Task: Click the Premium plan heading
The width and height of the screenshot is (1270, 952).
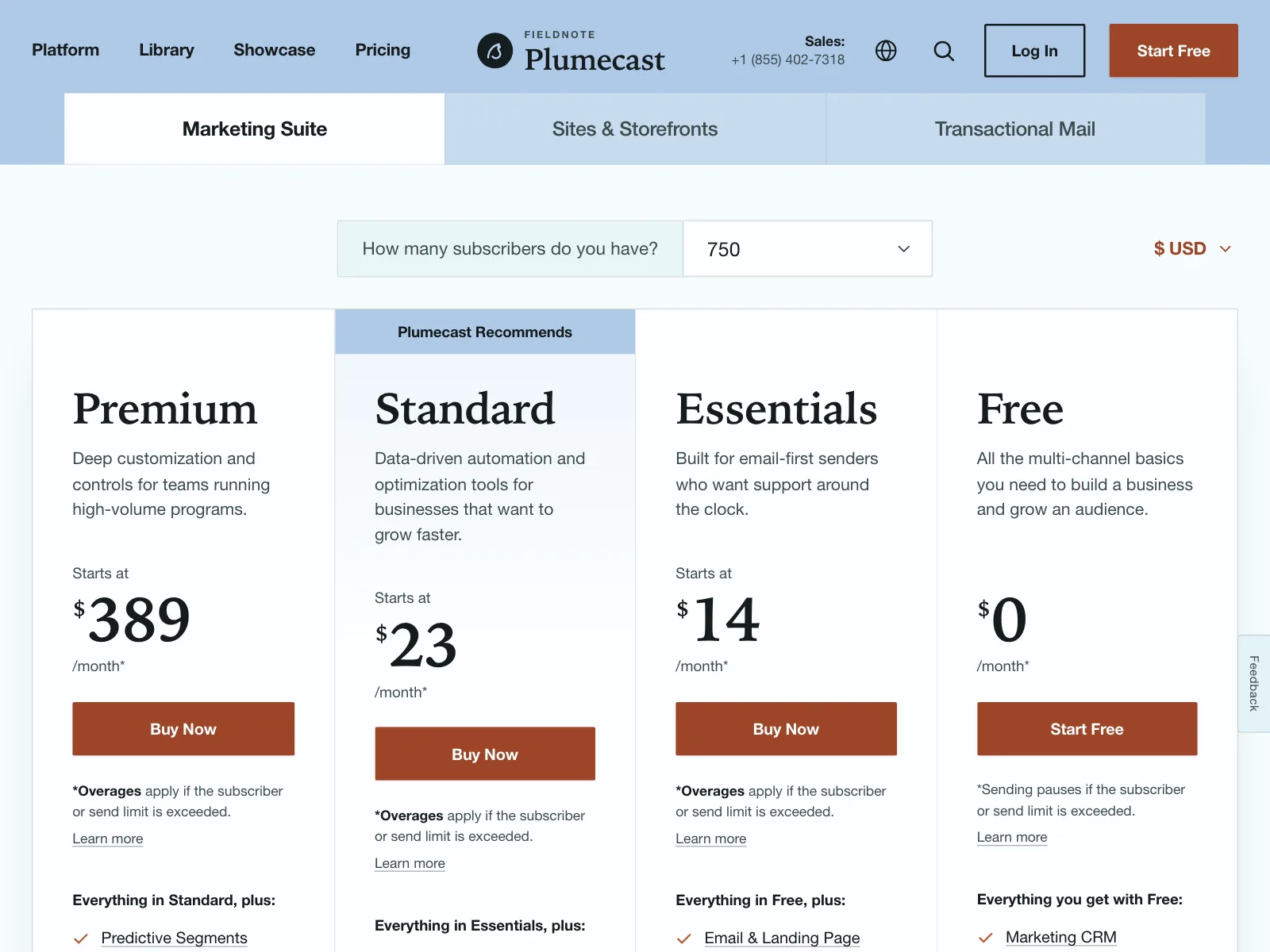Action: click(x=165, y=409)
